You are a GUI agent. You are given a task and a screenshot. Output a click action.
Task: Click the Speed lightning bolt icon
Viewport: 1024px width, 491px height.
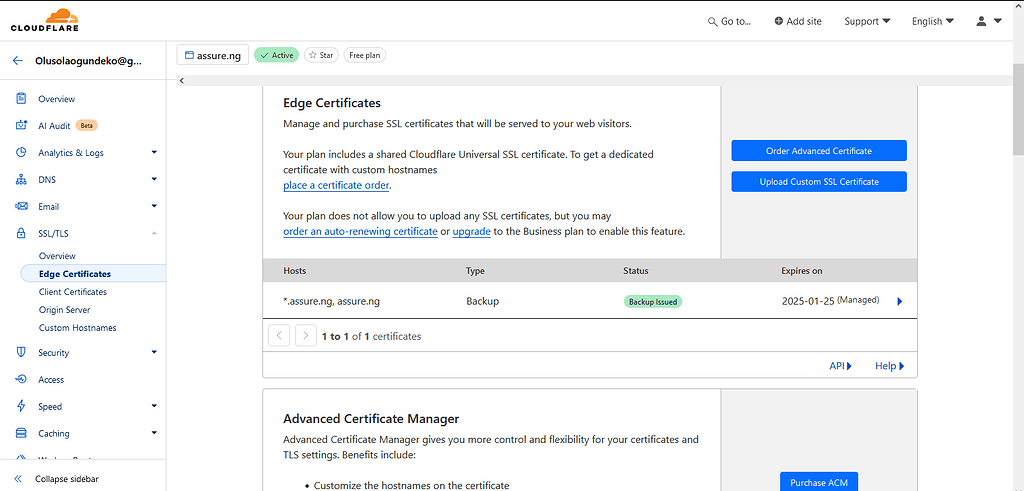click(21, 407)
